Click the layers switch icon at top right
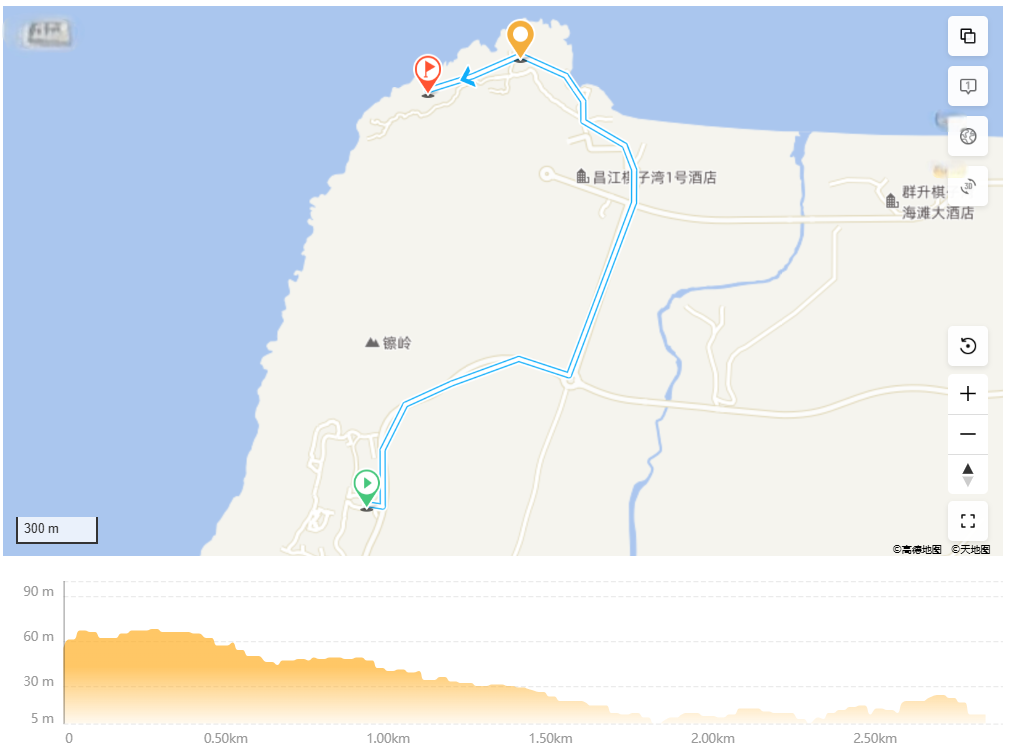This screenshot has width=1011, height=755. [967, 36]
